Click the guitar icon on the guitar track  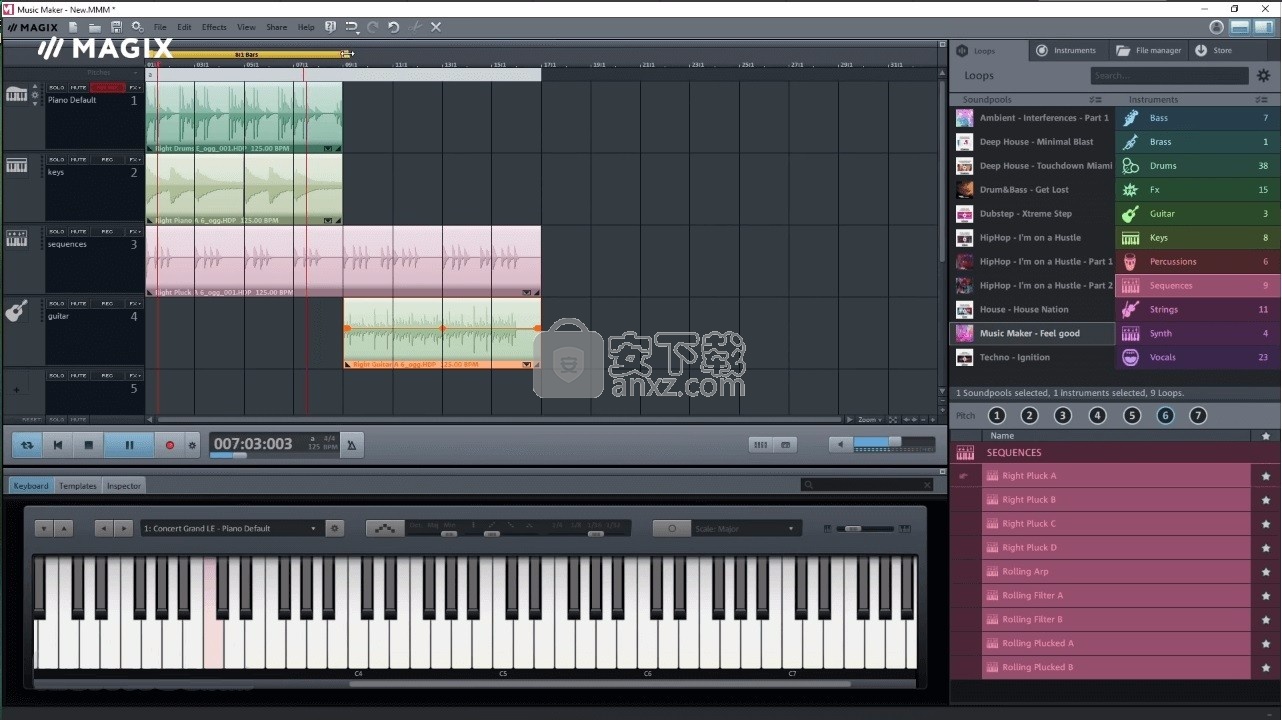[16, 311]
